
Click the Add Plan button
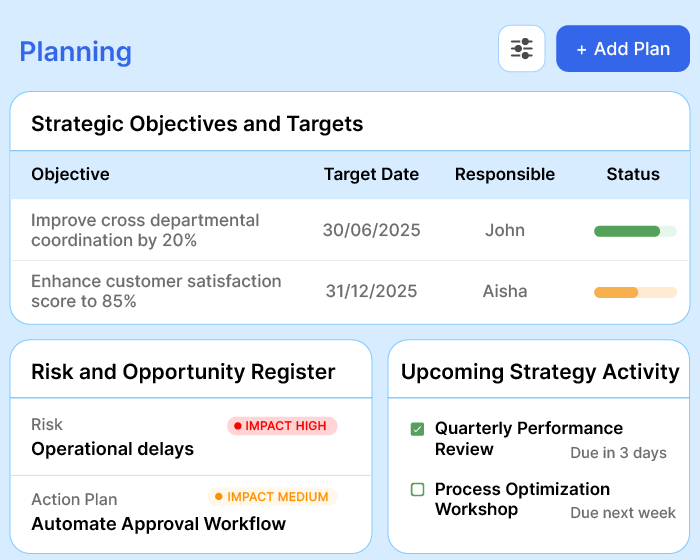click(x=623, y=49)
